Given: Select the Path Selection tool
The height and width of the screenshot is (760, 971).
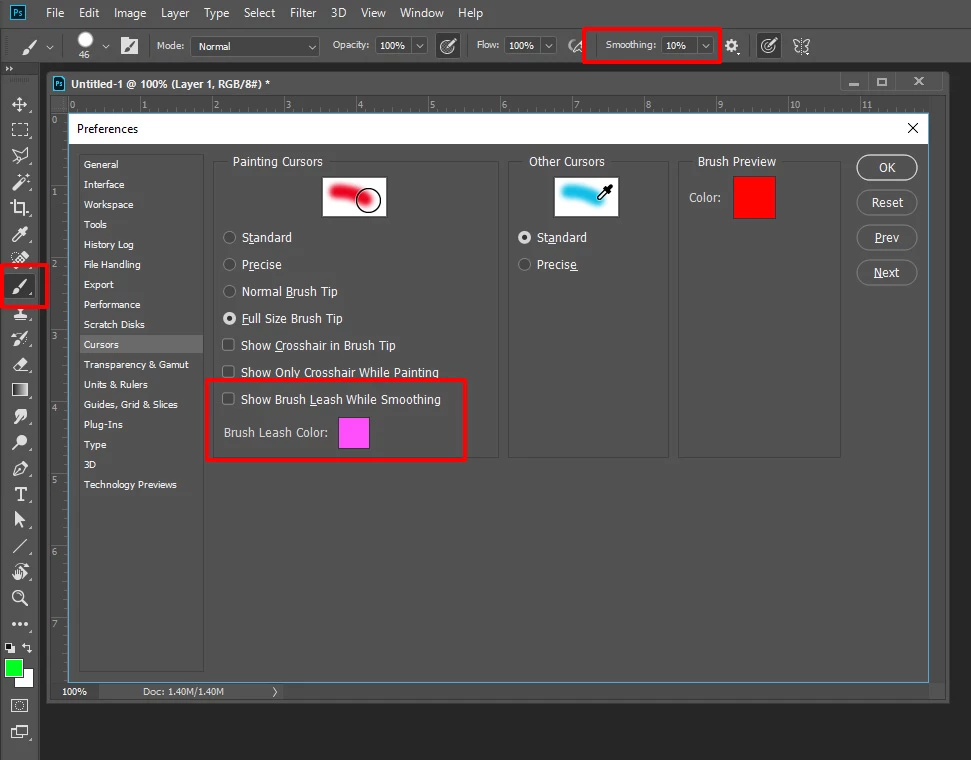Looking at the screenshot, I should pos(20,520).
